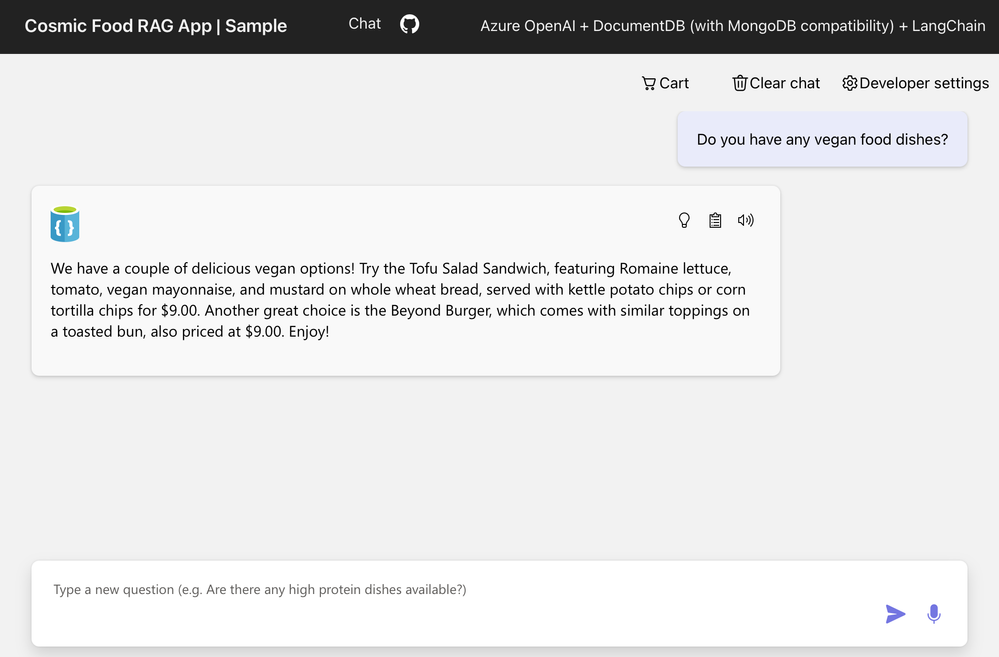
Task: Click the database logo in answer card
Action: pyautogui.click(x=65, y=224)
